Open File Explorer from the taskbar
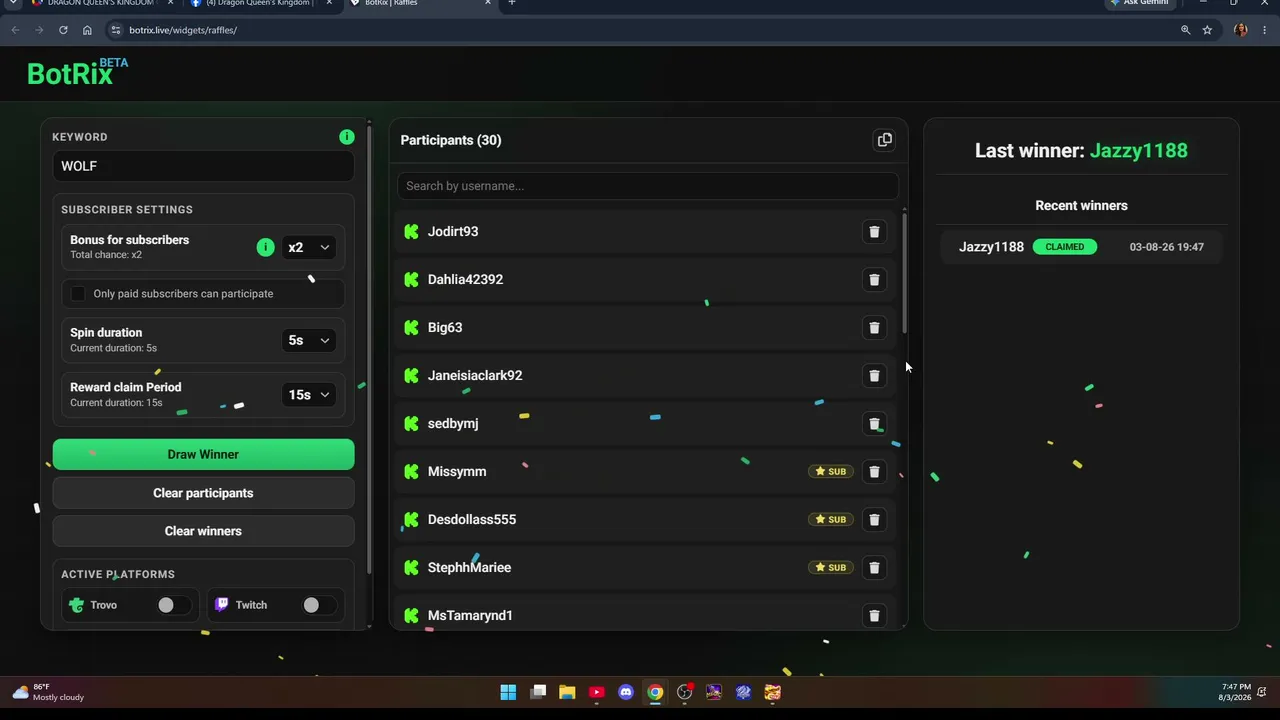 click(x=567, y=692)
